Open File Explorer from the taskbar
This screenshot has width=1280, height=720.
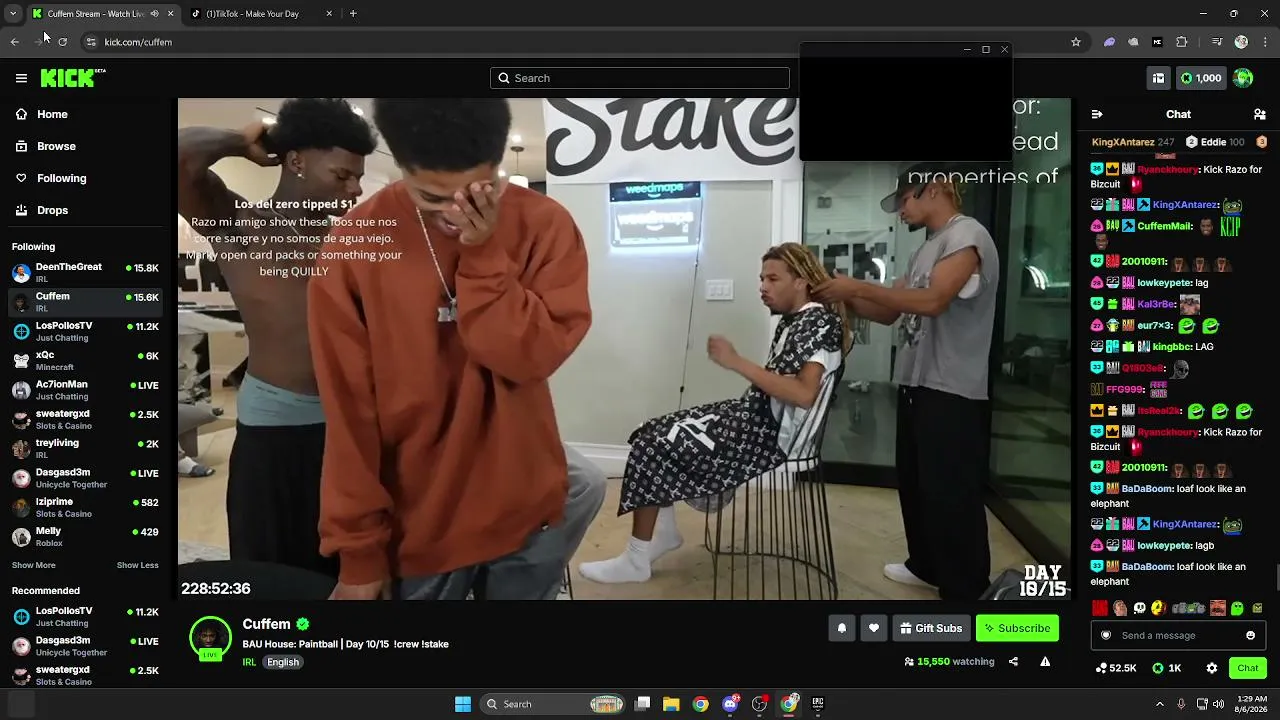[x=671, y=704]
